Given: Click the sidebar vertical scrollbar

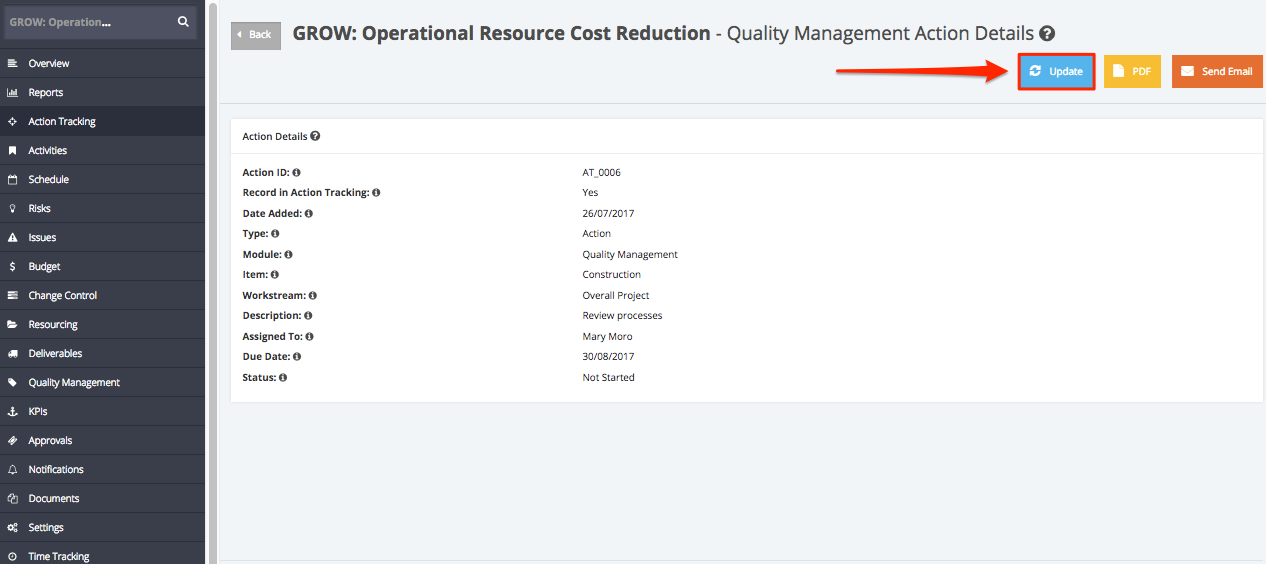Looking at the screenshot, I should click(x=212, y=282).
